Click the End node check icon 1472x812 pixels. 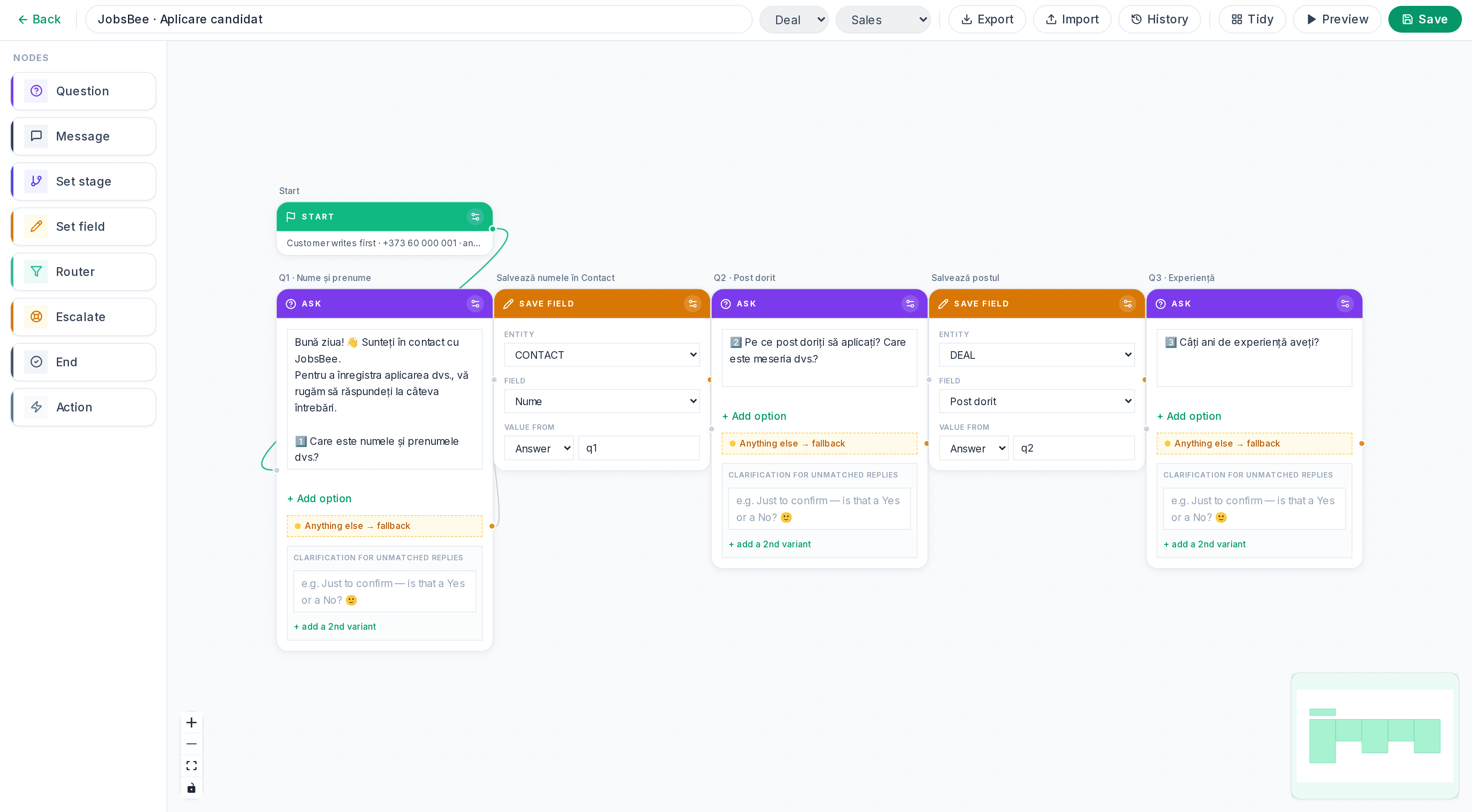click(x=36, y=362)
